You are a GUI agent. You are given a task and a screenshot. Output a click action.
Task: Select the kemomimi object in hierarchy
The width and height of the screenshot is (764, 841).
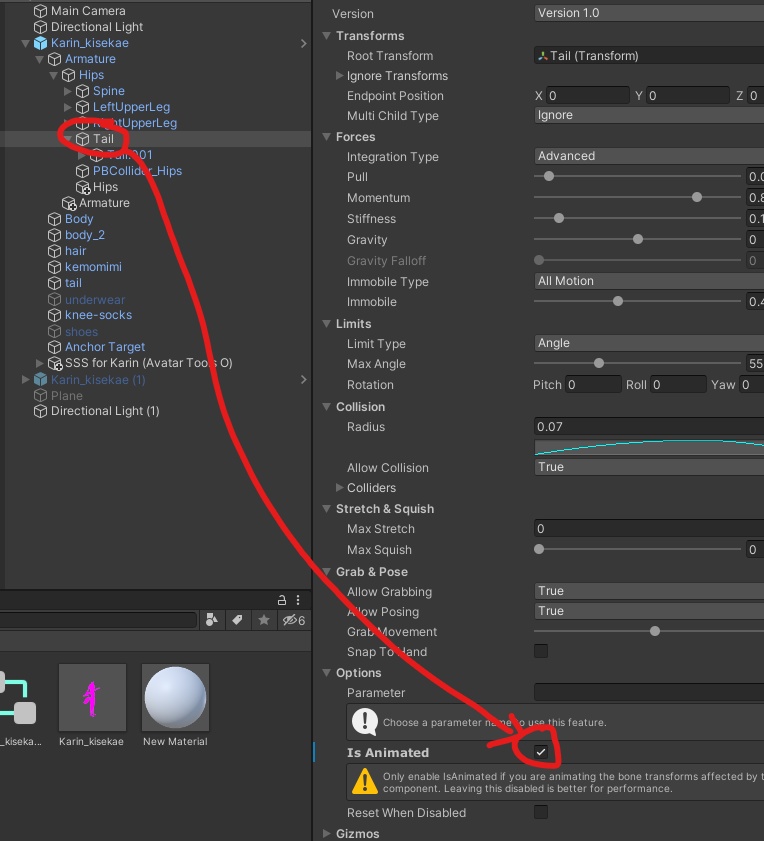pyautogui.click(x=93, y=267)
